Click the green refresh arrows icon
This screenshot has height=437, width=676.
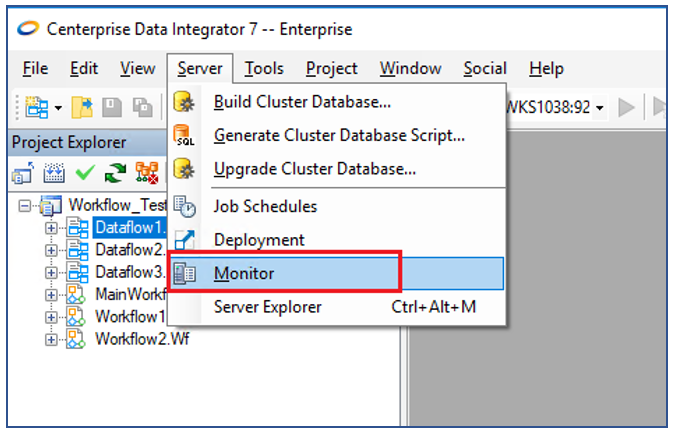[x=115, y=173]
